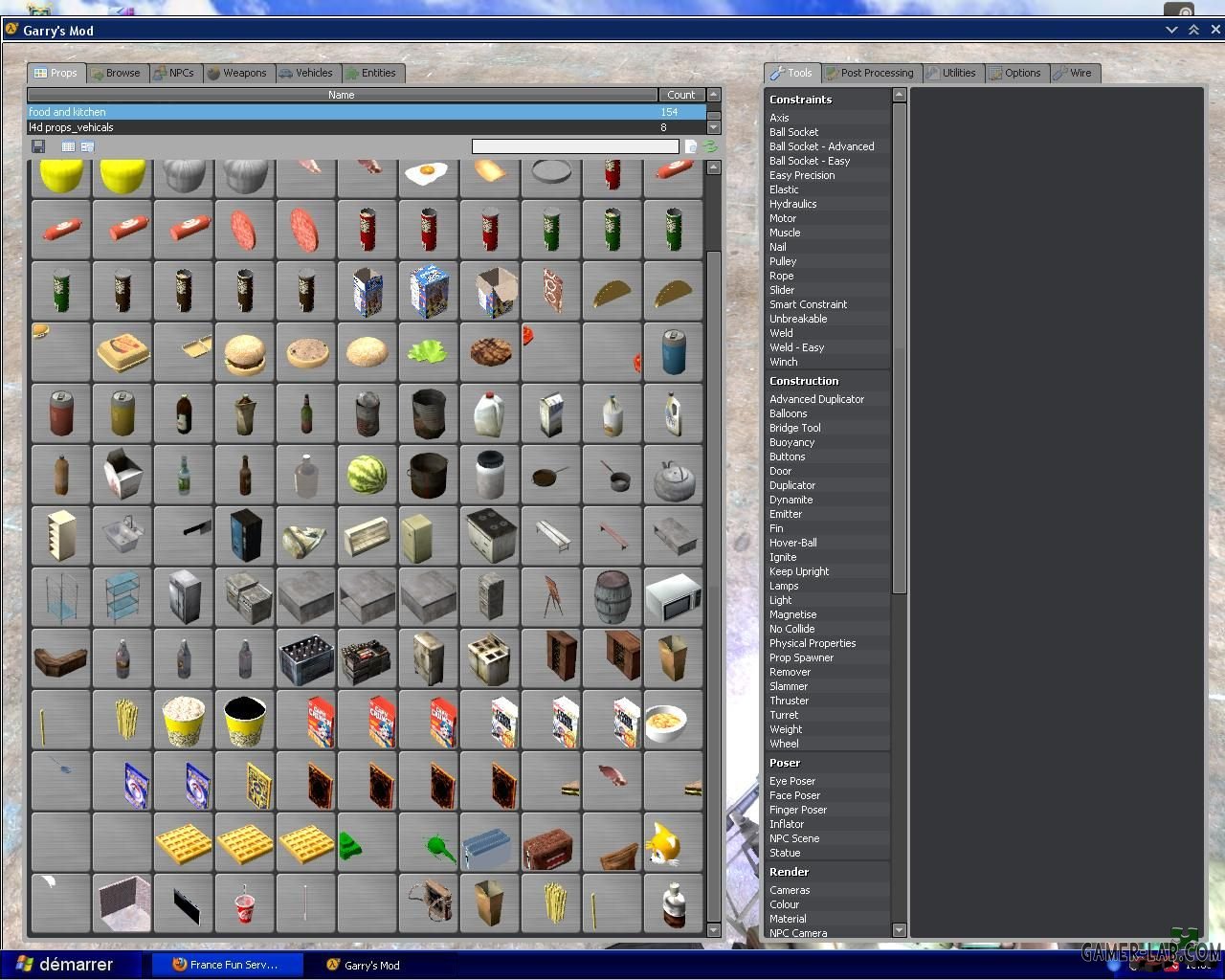Image resolution: width=1225 pixels, height=980 pixels.
Task: Select the 'food and kitchen' category row
Action: coord(367,112)
